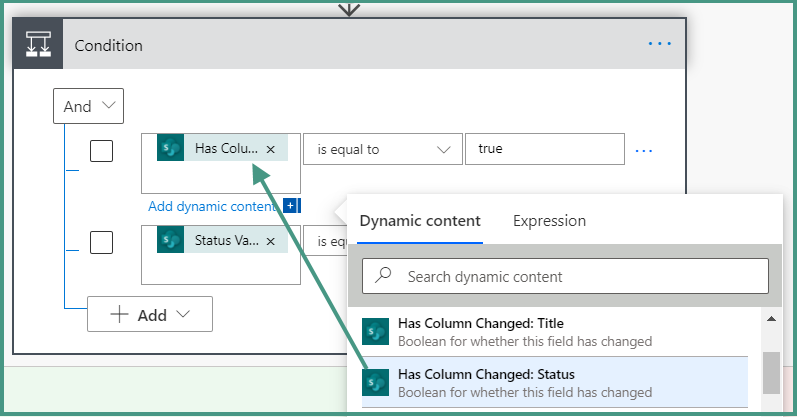Click the dynamic content list scrollbar thumb
797x417 pixels.
(771, 373)
